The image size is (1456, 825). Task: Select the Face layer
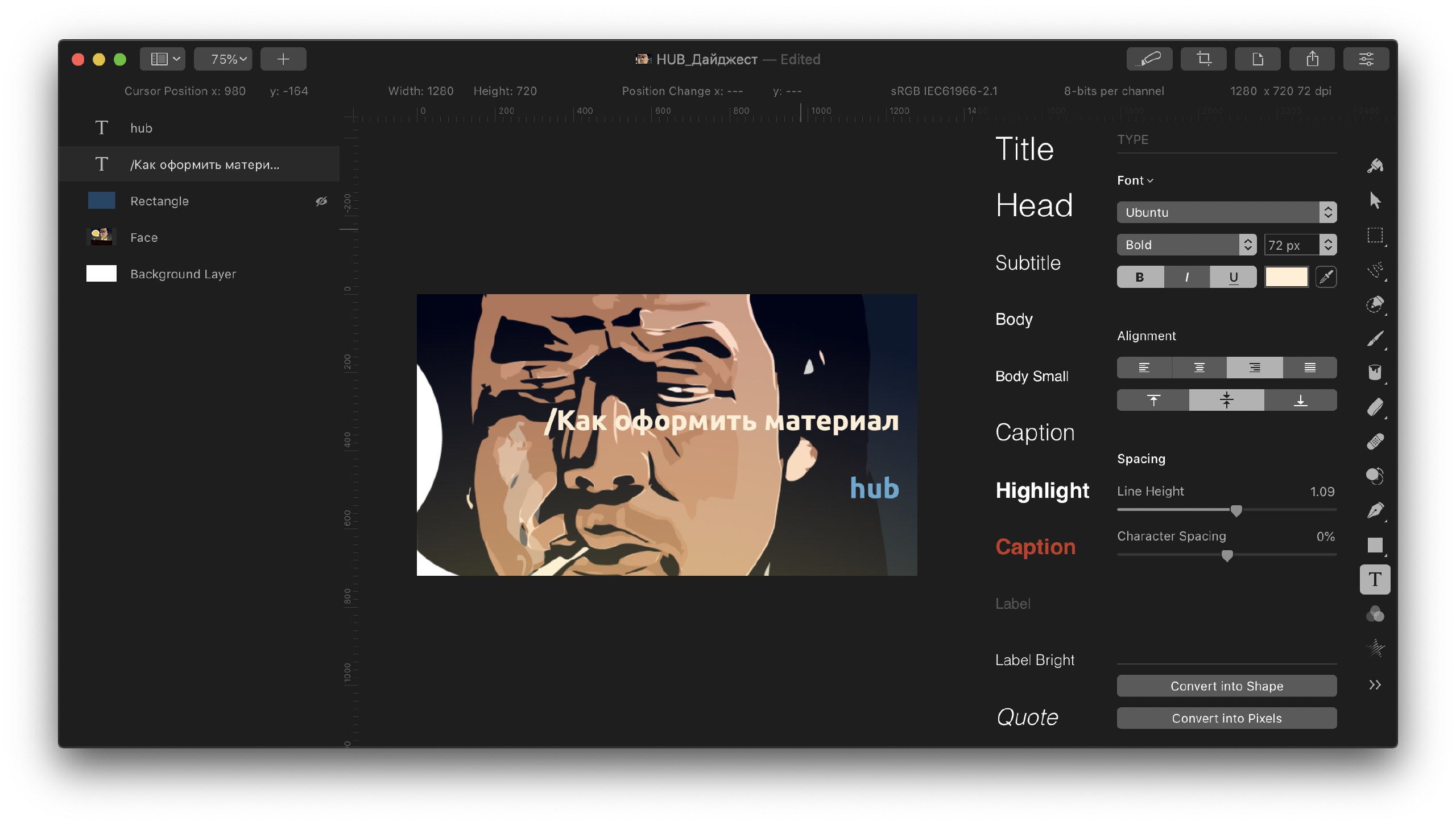(x=199, y=237)
